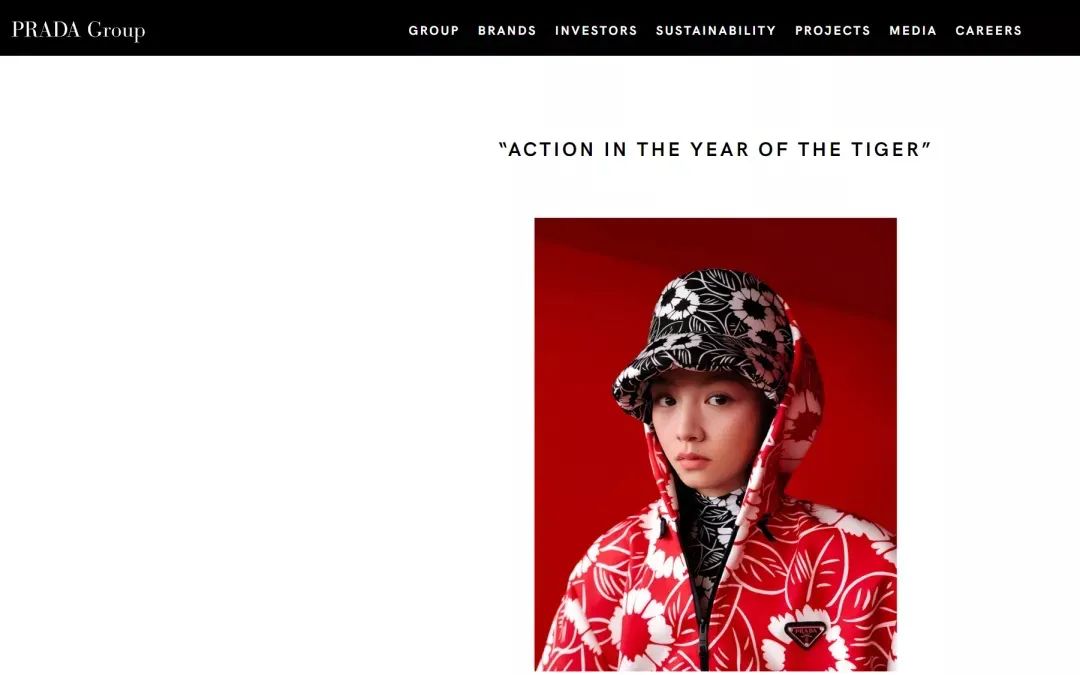Go to the INVESTORS section
This screenshot has height=675, width=1080.
(596, 30)
